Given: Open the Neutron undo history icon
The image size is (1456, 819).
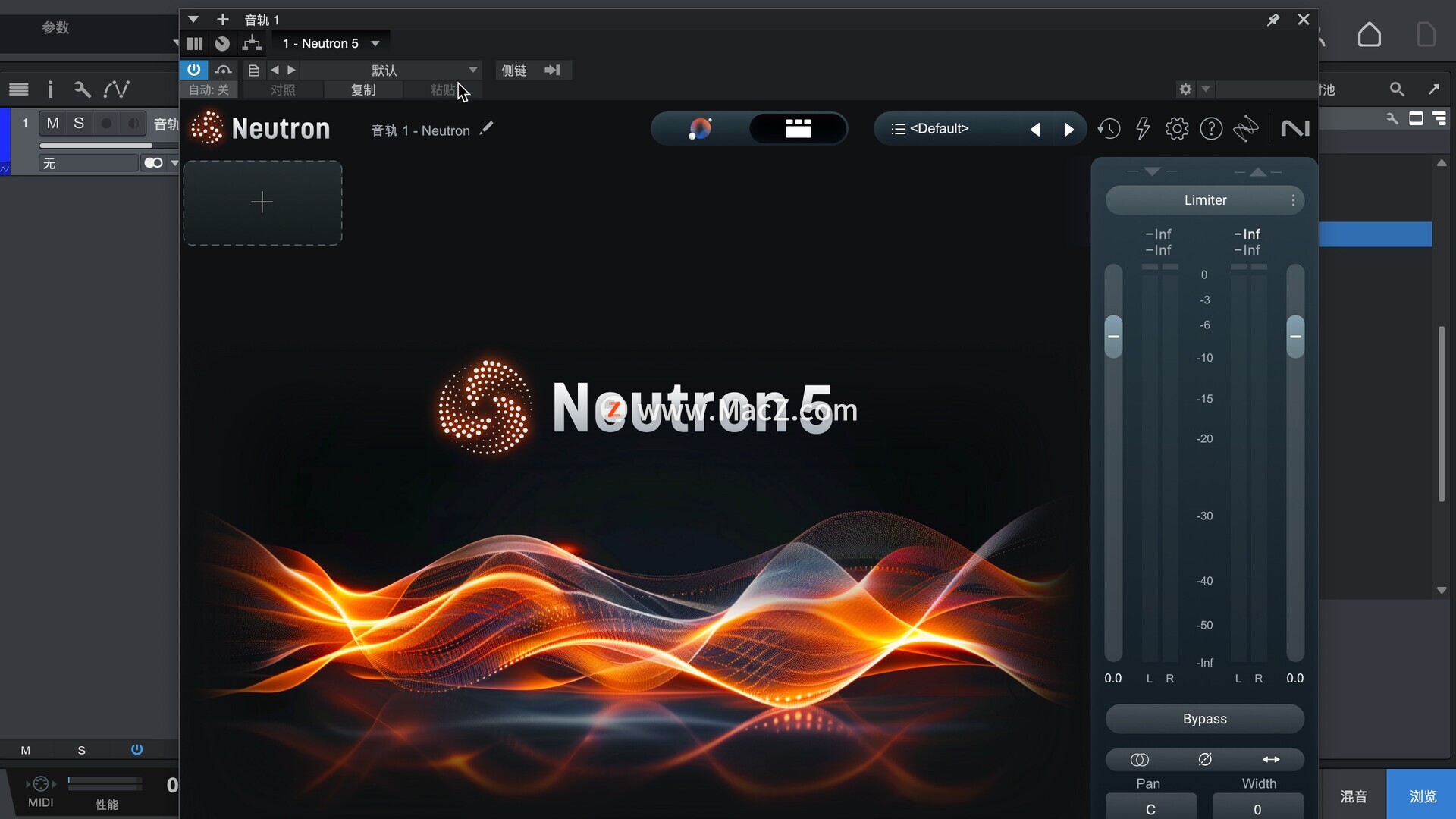Looking at the screenshot, I should click(1109, 129).
